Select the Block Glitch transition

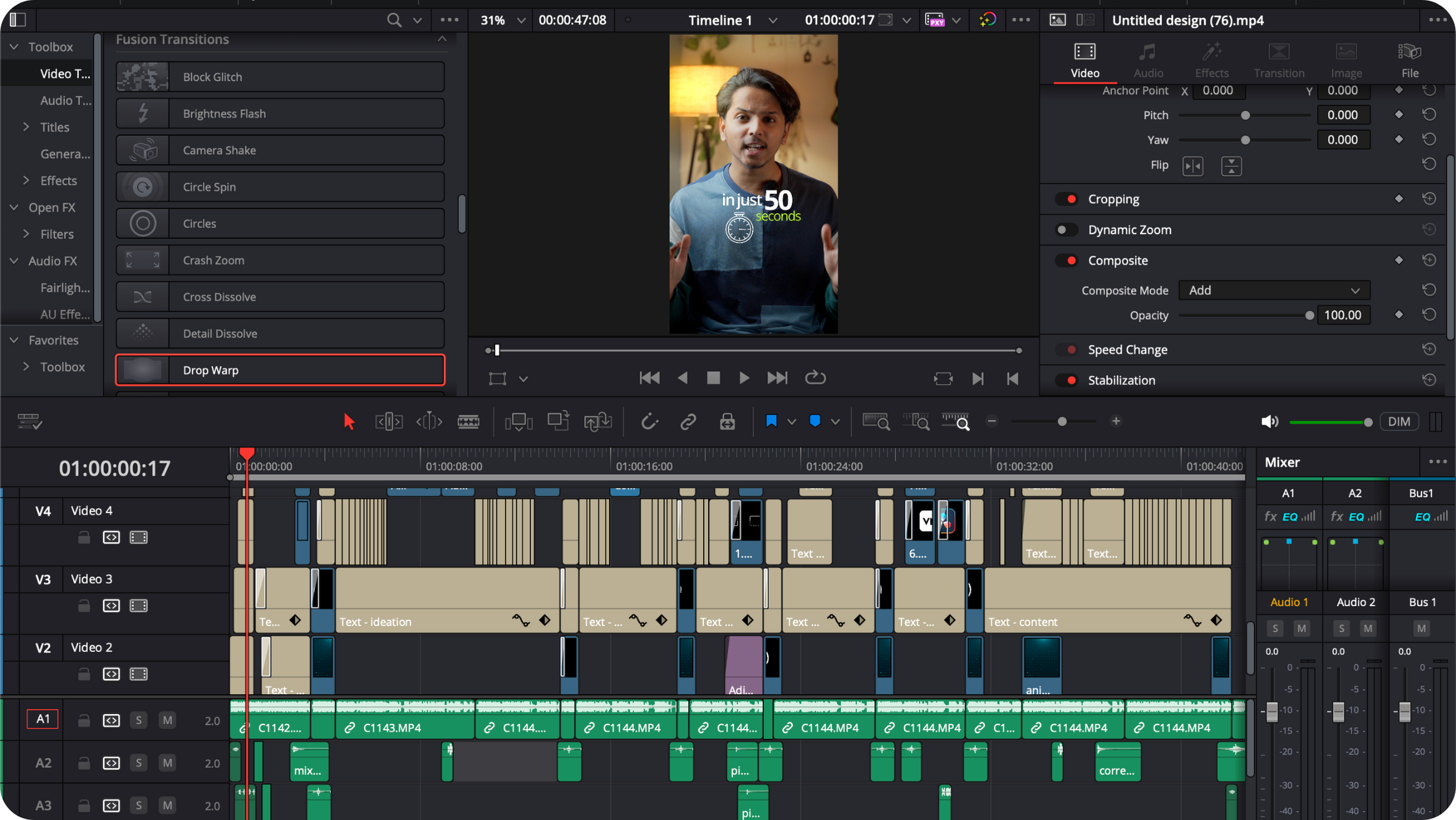(280, 77)
